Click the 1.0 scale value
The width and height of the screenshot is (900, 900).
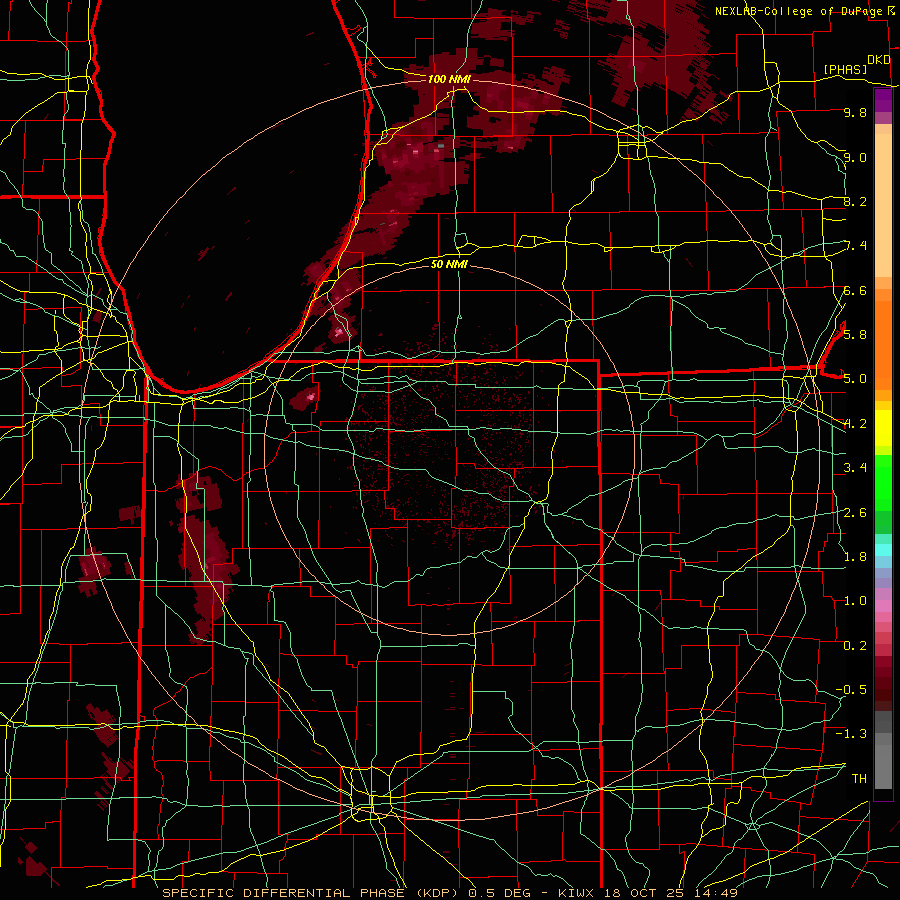[x=855, y=600]
